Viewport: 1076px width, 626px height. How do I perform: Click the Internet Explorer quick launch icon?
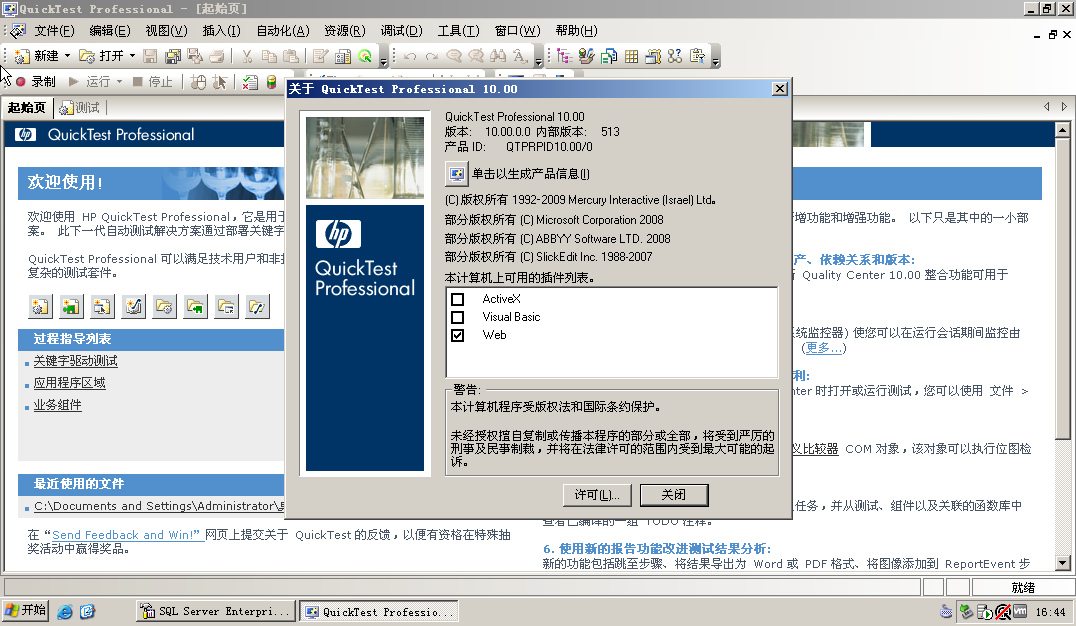tap(65, 612)
